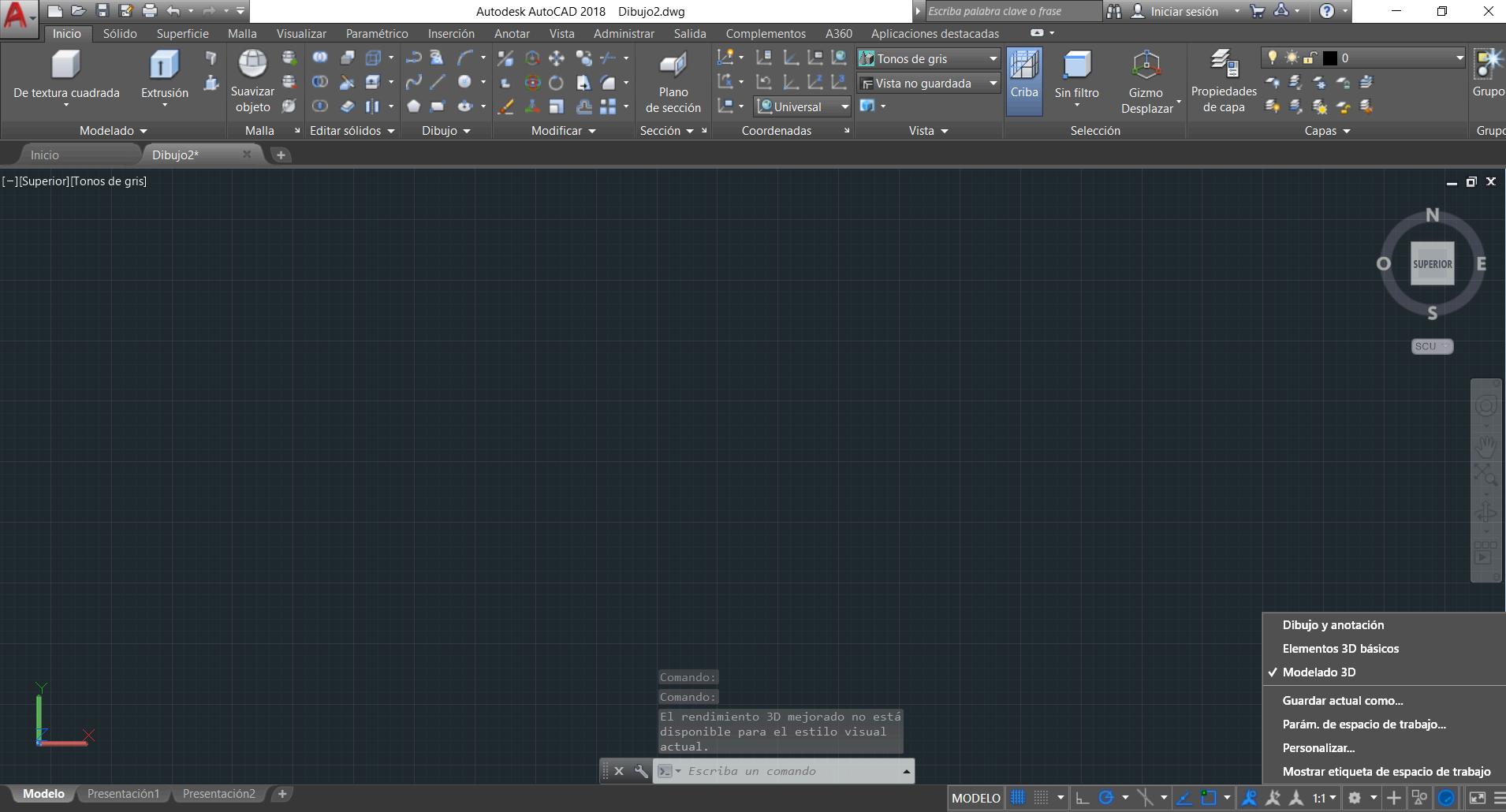Click the print icon in the quick access toolbar
This screenshot has height=812, width=1506.
(x=149, y=11)
